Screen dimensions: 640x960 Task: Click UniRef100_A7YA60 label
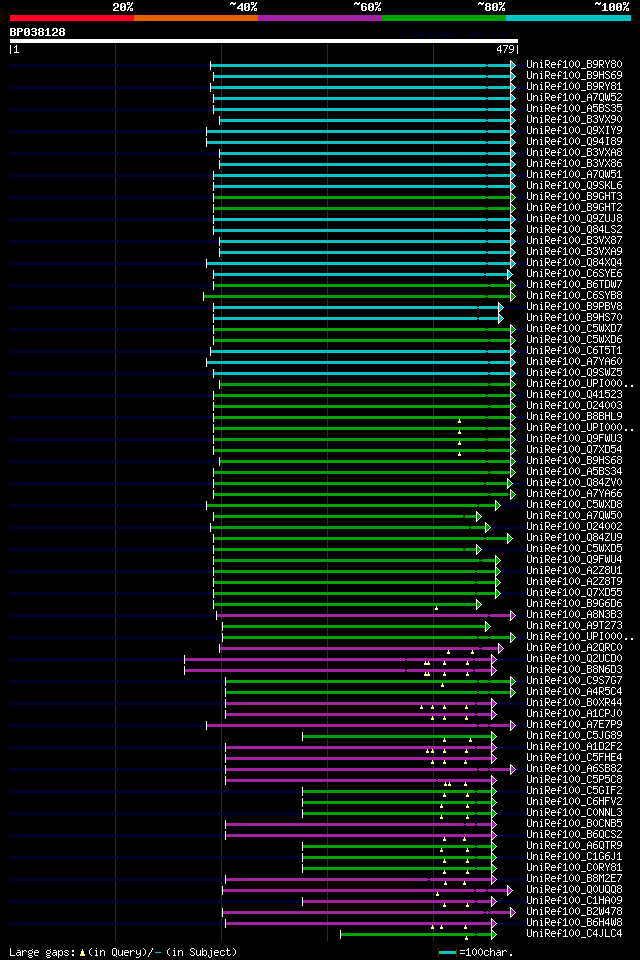574,362
